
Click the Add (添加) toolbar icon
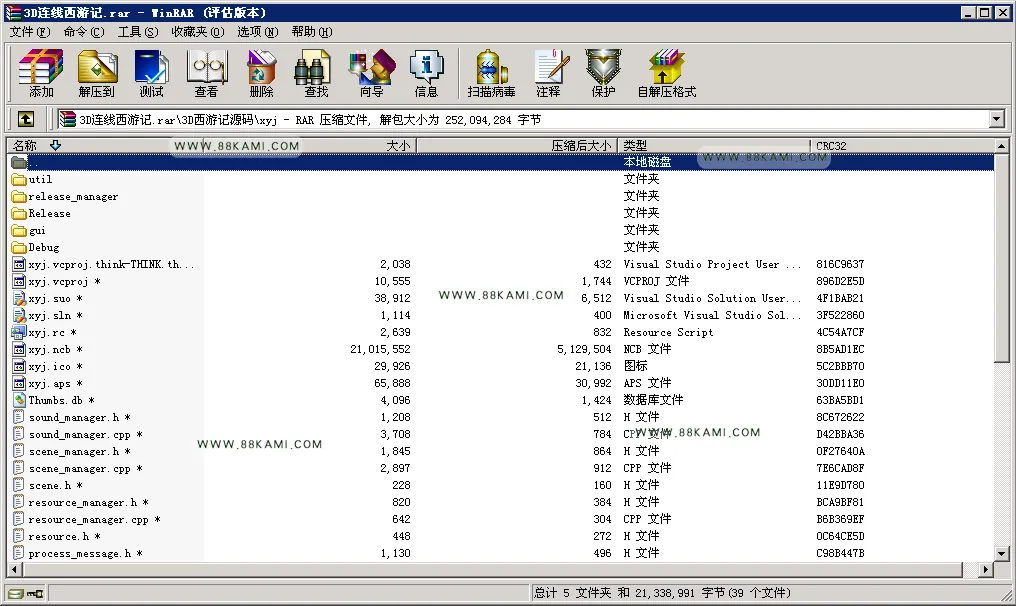point(41,73)
